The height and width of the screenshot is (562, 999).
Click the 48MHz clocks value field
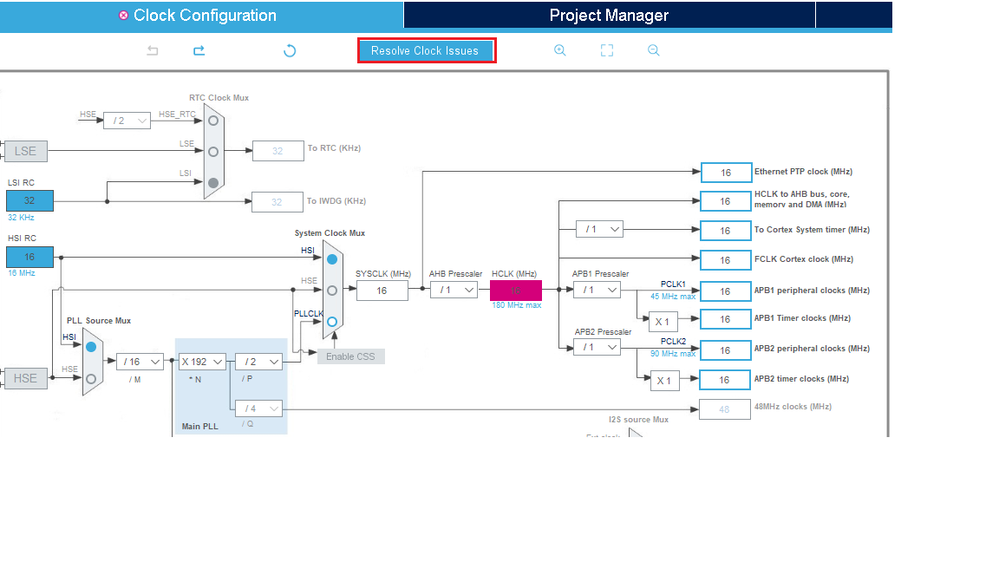(724, 410)
